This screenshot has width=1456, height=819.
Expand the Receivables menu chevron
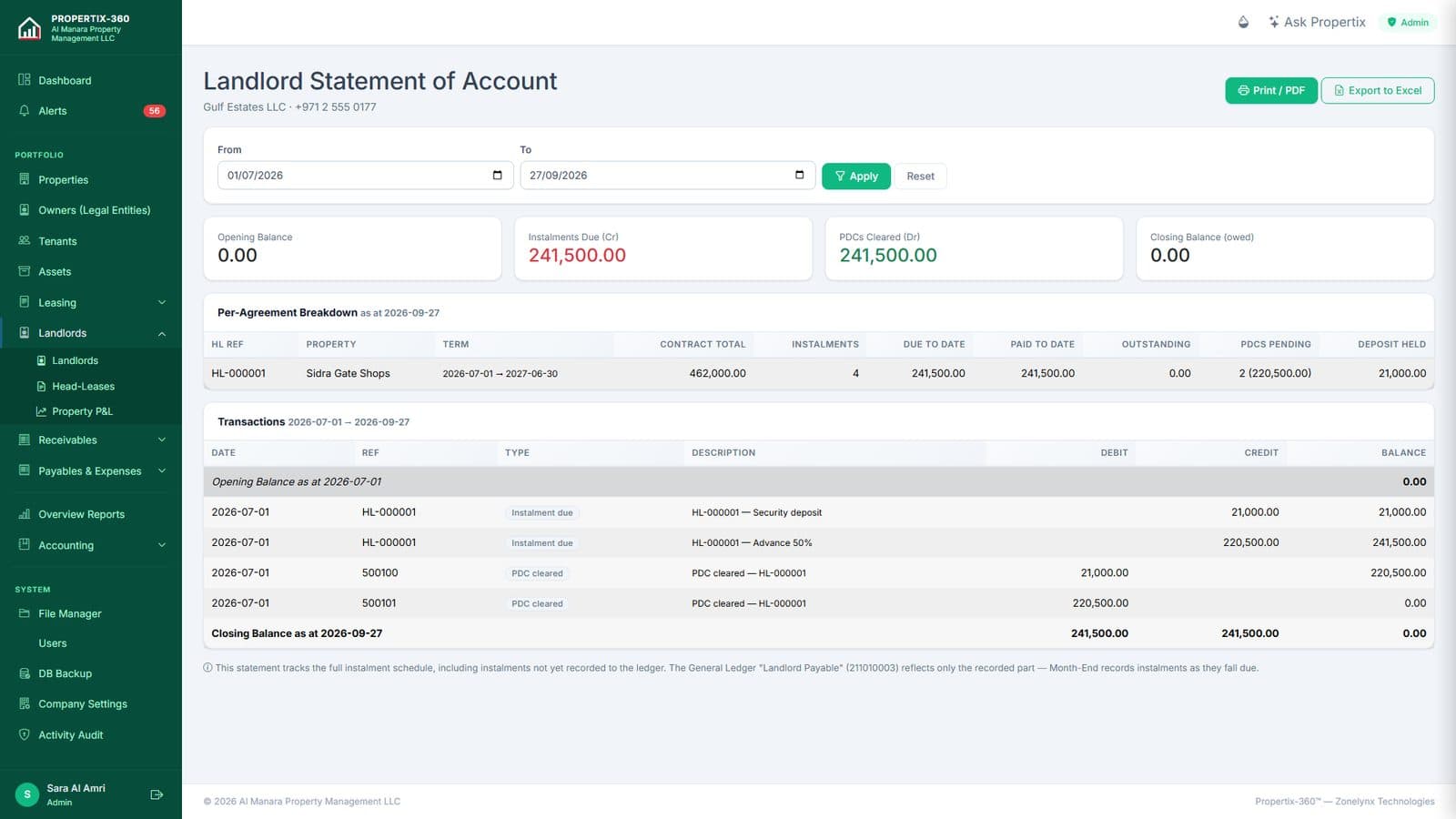162,440
